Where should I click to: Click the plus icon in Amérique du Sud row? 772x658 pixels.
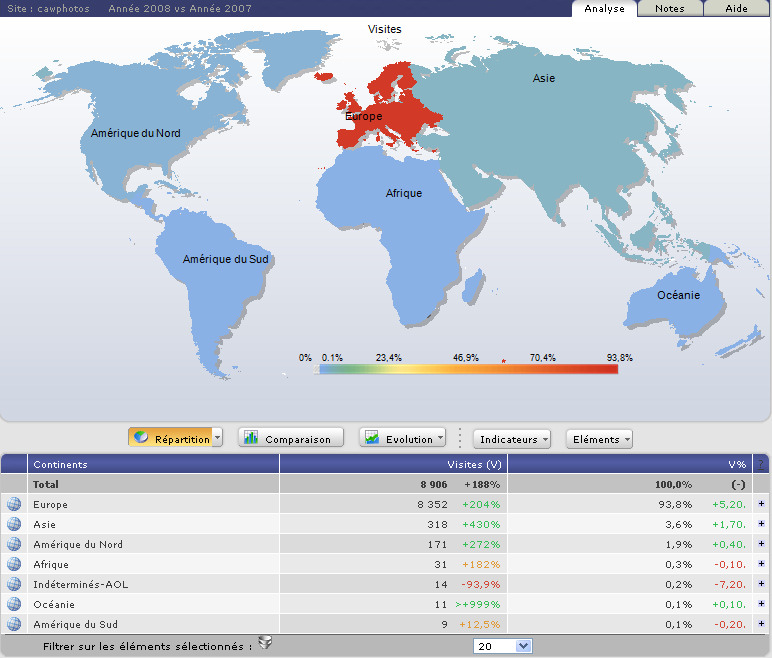pos(761,624)
